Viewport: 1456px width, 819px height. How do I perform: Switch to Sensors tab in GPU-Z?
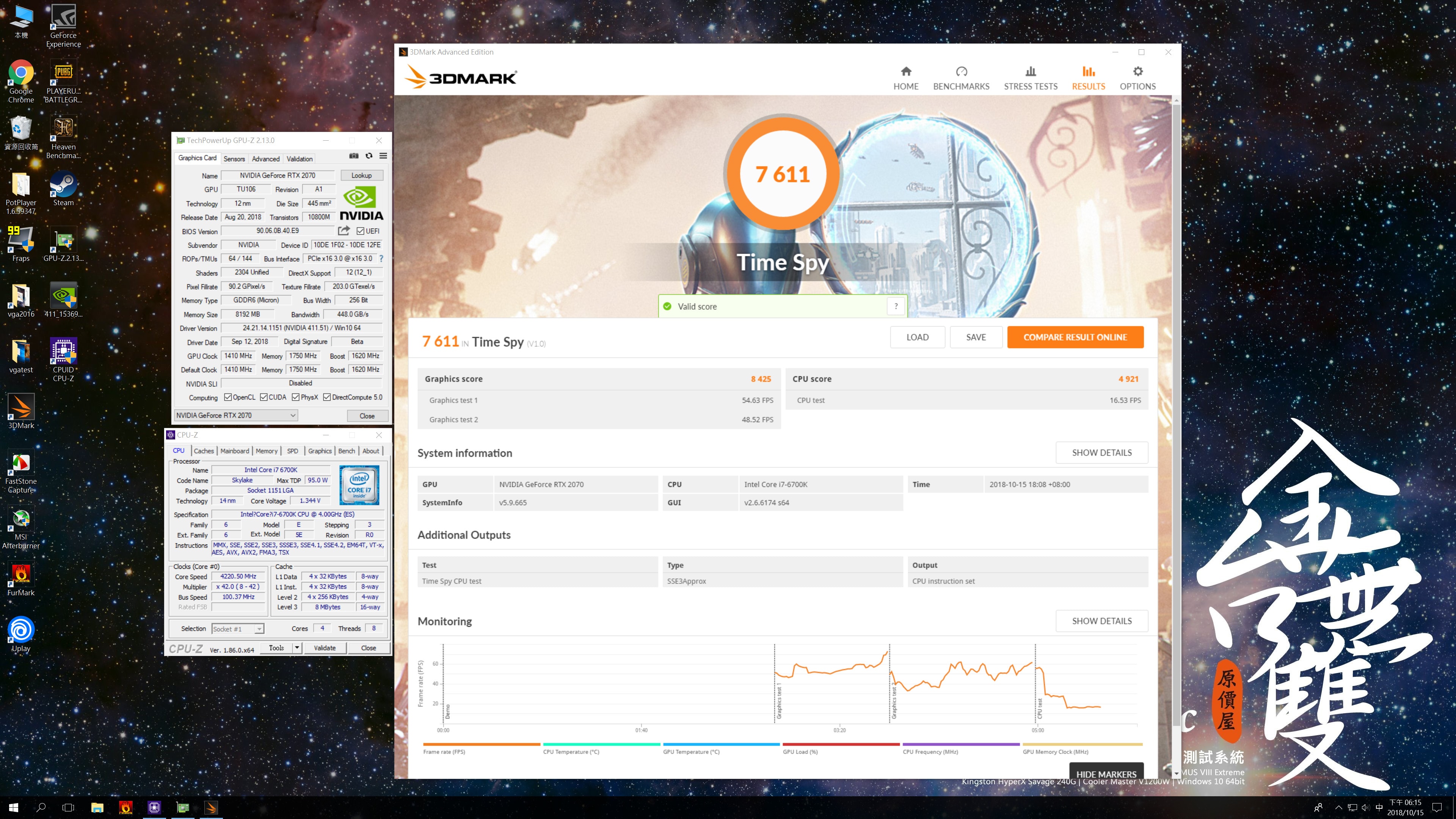point(234,159)
